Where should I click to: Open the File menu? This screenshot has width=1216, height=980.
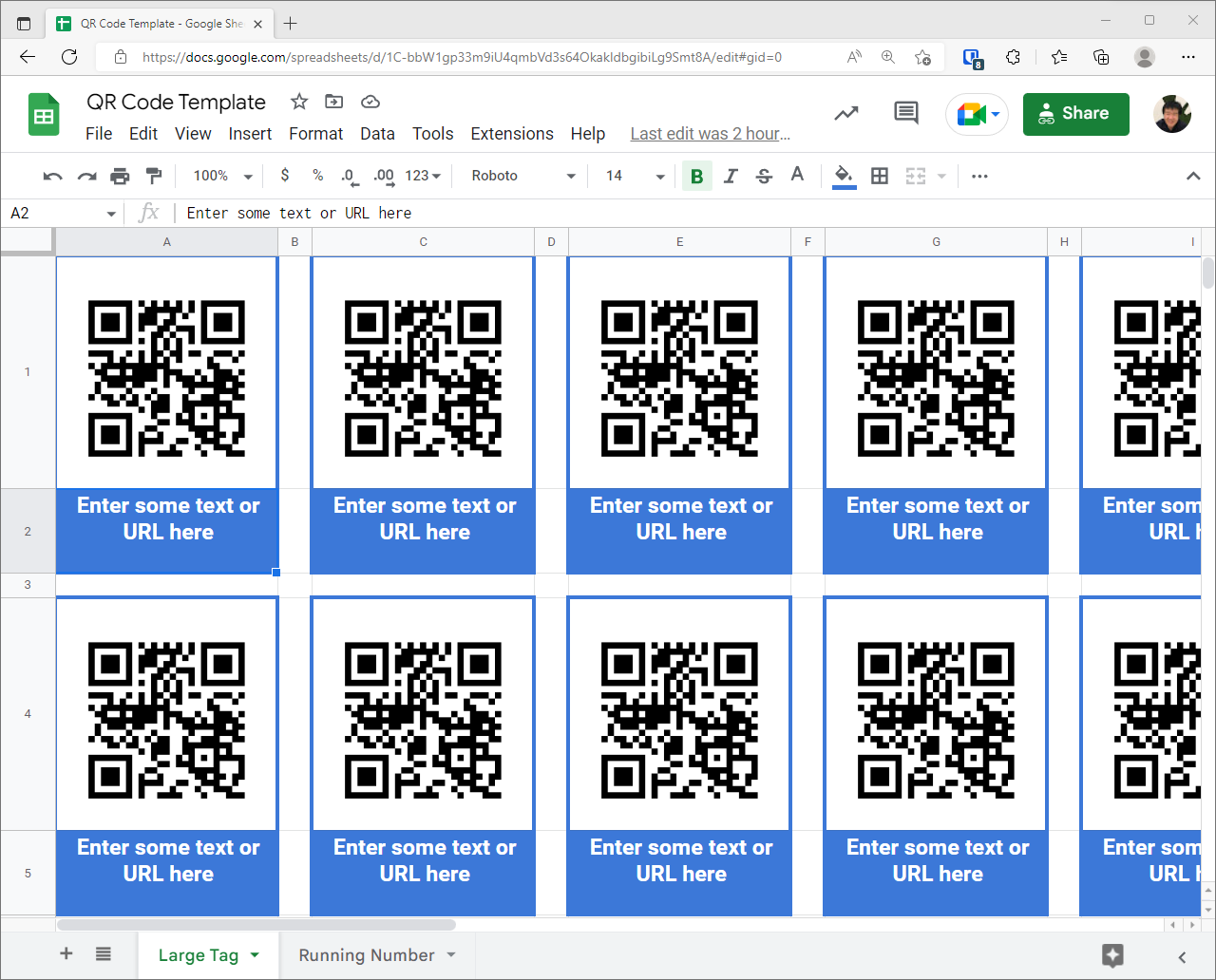(x=99, y=134)
